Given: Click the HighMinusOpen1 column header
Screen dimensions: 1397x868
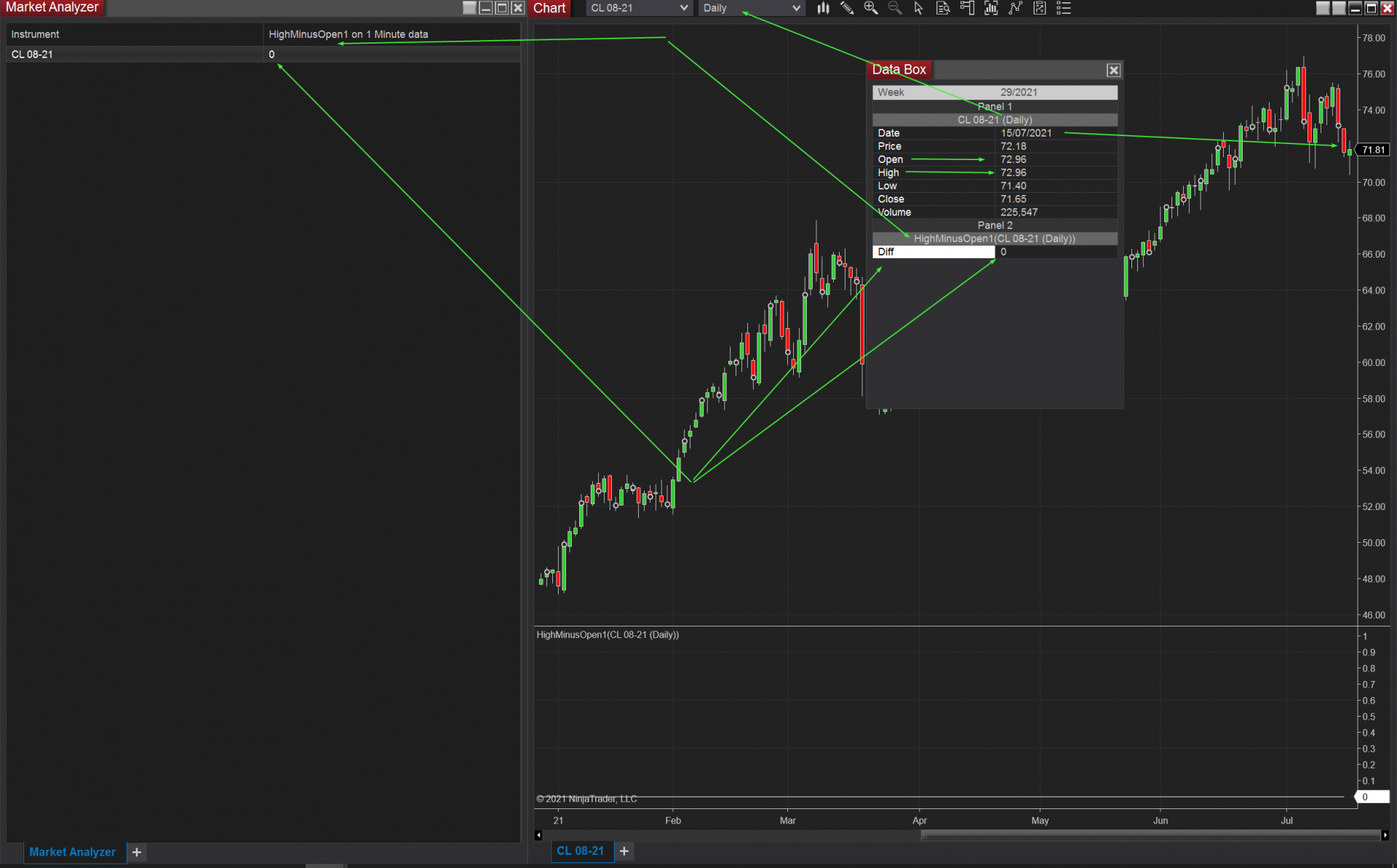Looking at the screenshot, I should coord(348,34).
